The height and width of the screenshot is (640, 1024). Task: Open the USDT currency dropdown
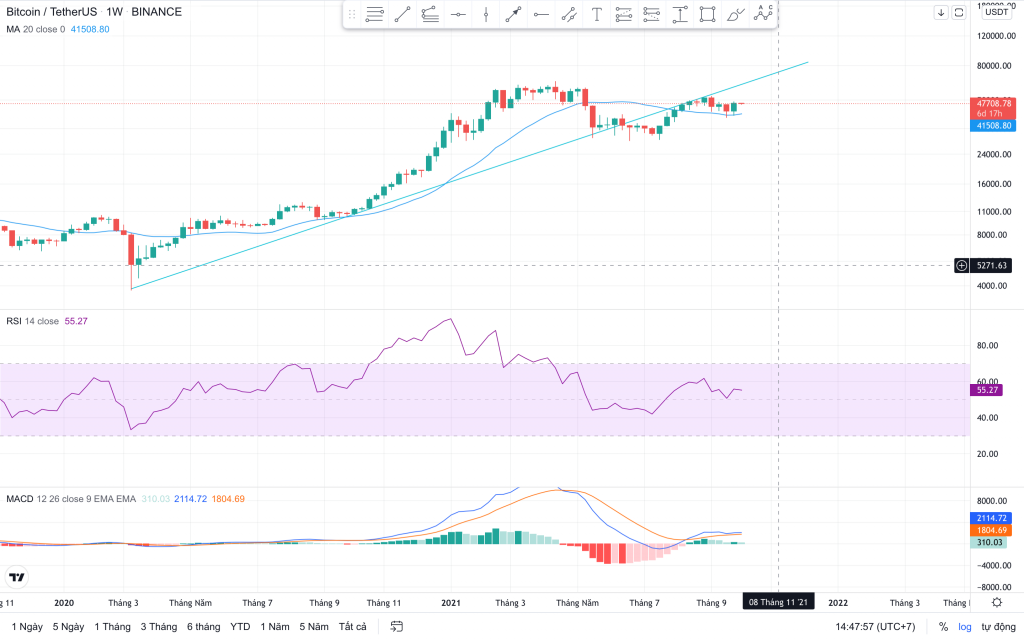pyautogui.click(x=996, y=12)
